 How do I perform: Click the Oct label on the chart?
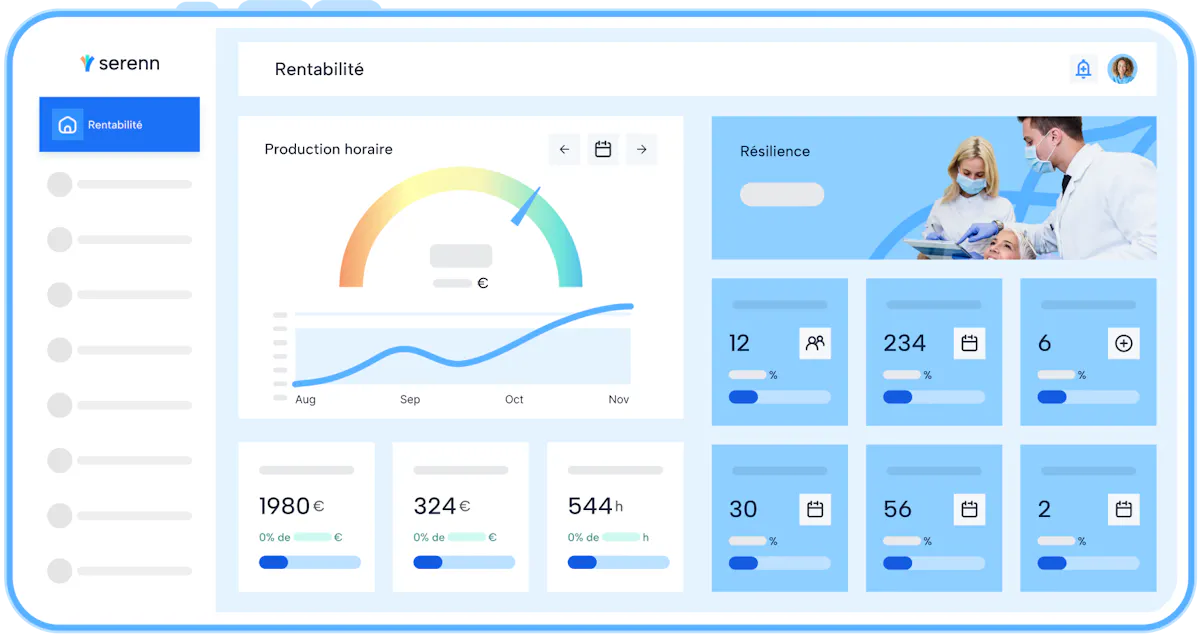[x=514, y=400]
